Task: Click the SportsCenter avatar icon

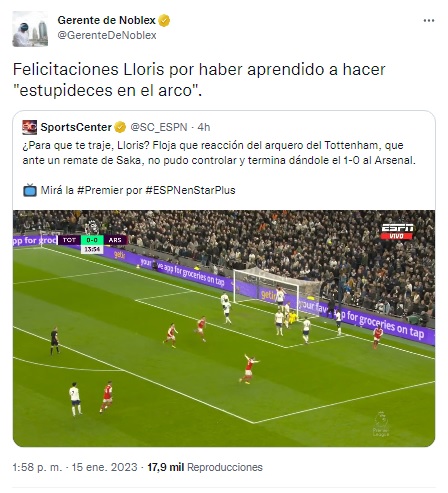Action: 30,127
